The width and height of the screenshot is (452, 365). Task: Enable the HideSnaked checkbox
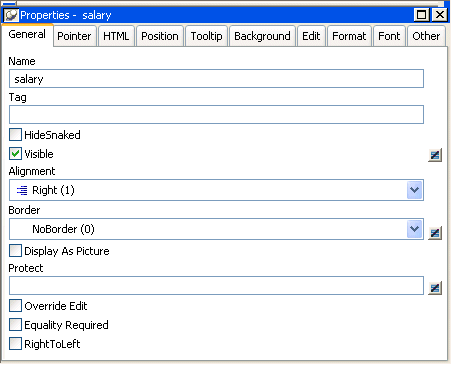pyautogui.click(x=15, y=135)
